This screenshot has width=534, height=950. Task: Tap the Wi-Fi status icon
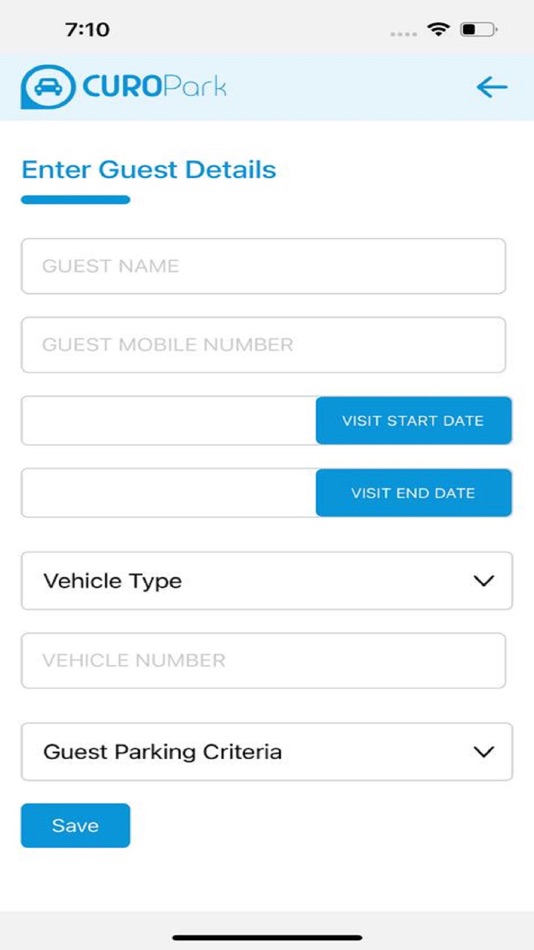coord(438,29)
